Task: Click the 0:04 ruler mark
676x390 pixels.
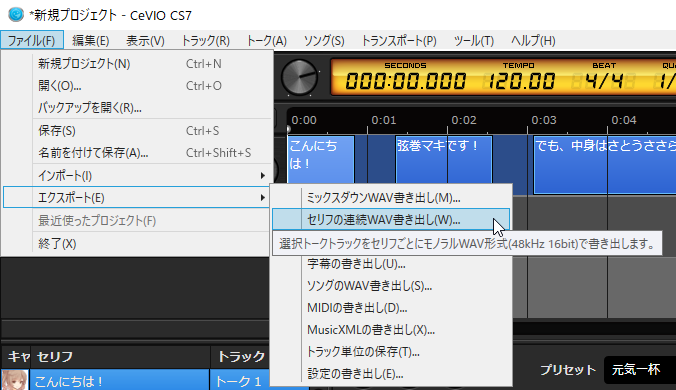Action: tap(624, 120)
